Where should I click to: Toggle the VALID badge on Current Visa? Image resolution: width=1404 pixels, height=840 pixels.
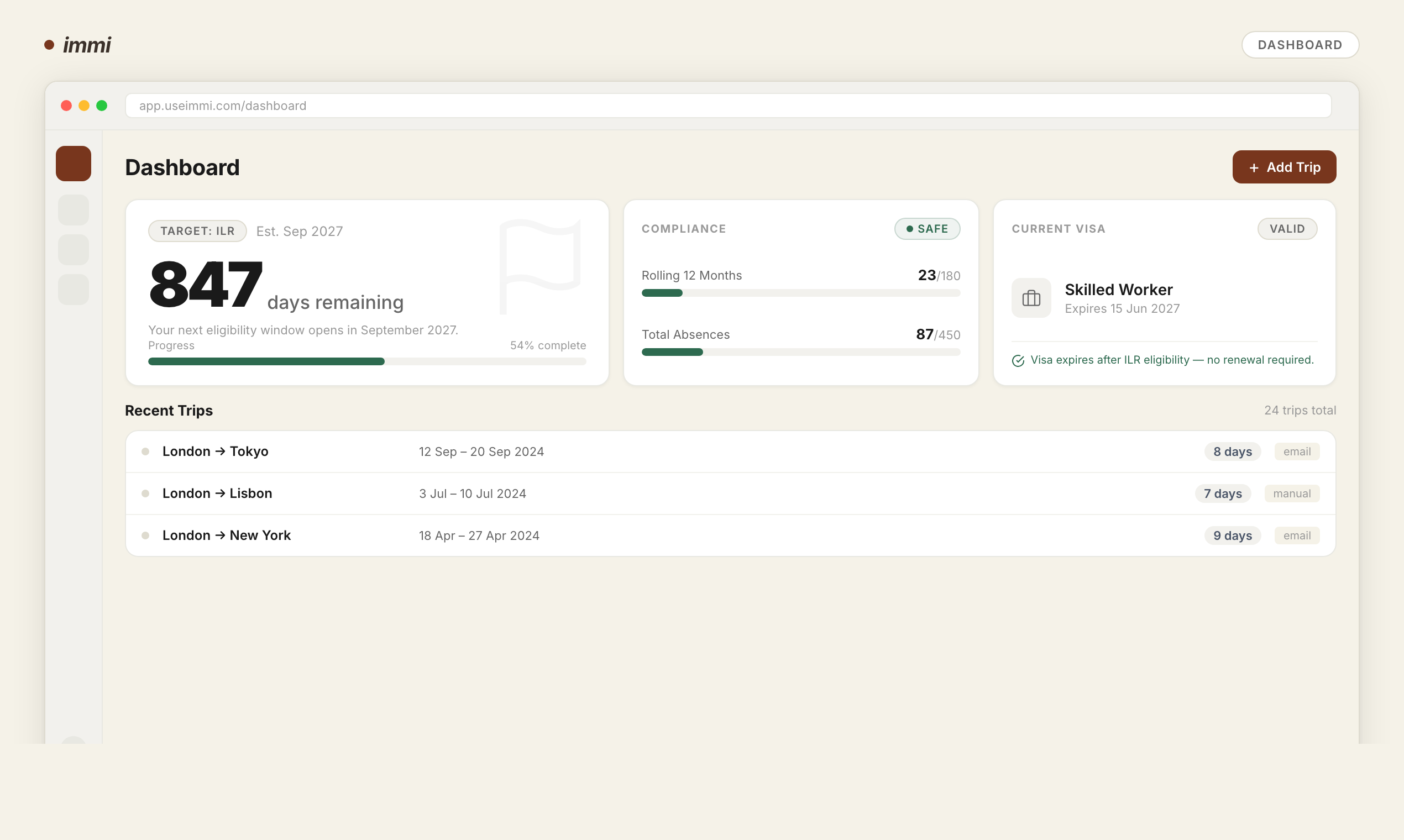click(1287, 229)
